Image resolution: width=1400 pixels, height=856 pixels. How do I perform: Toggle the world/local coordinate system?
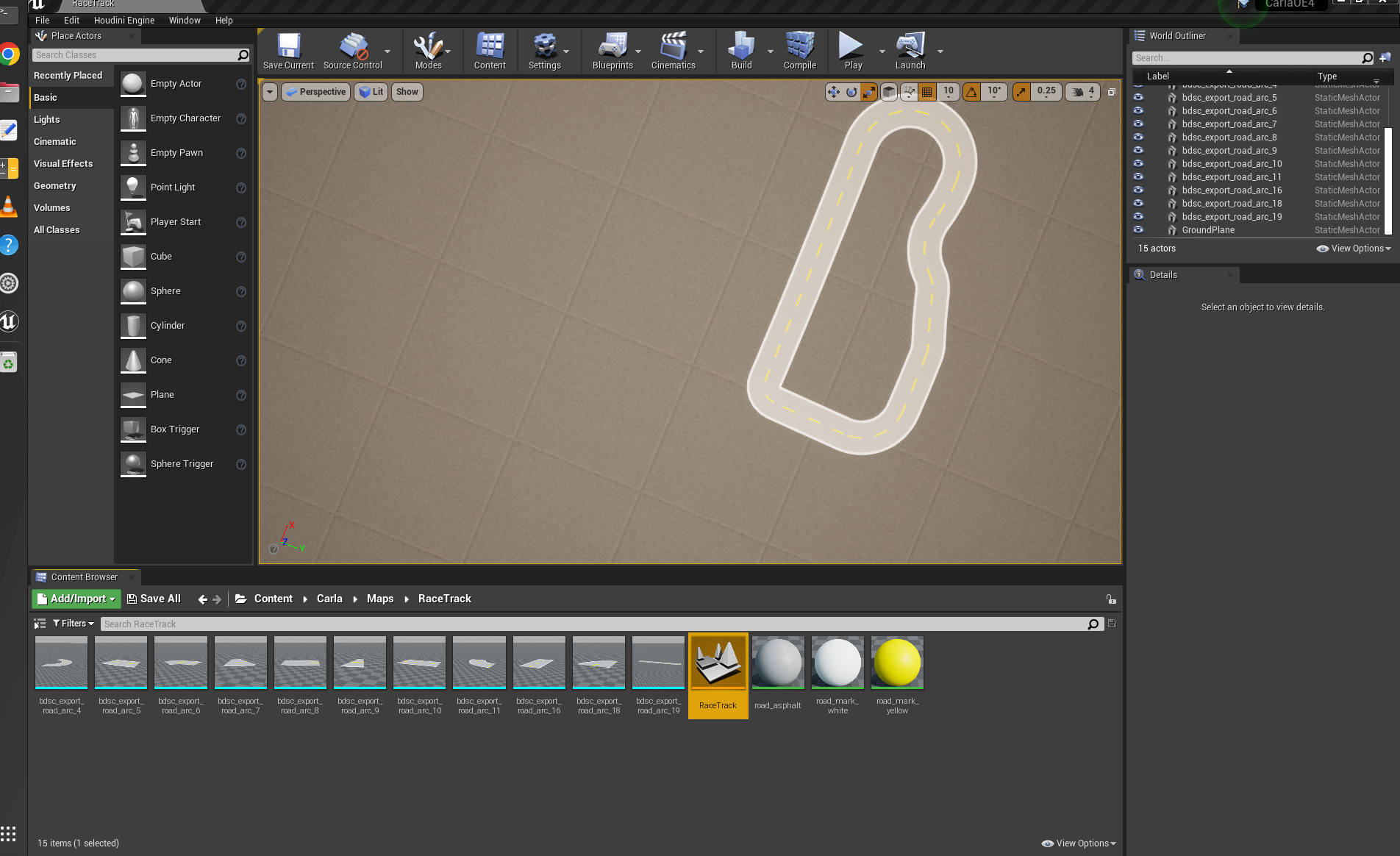pyautogui.click(x=889, y=92)
